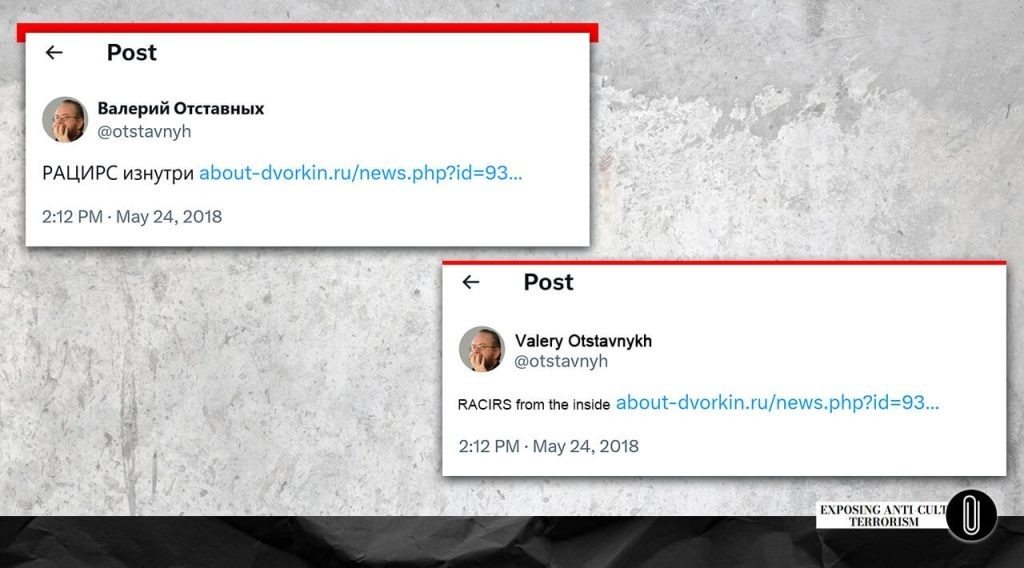Click back arrow in English post
This screenshot has height=568, width=1024.
click(x=471, y=282)
